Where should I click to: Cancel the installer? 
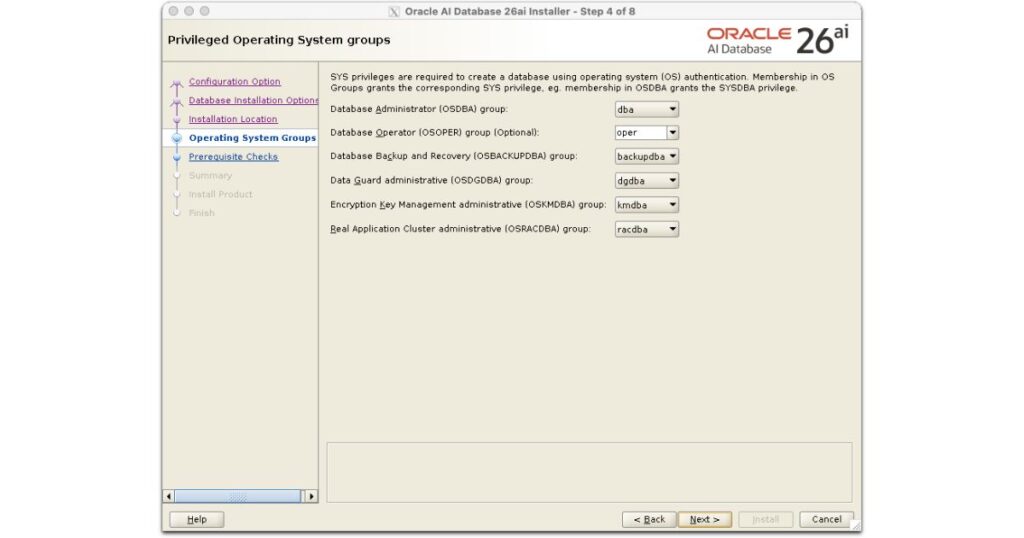[x=826, y=519]
